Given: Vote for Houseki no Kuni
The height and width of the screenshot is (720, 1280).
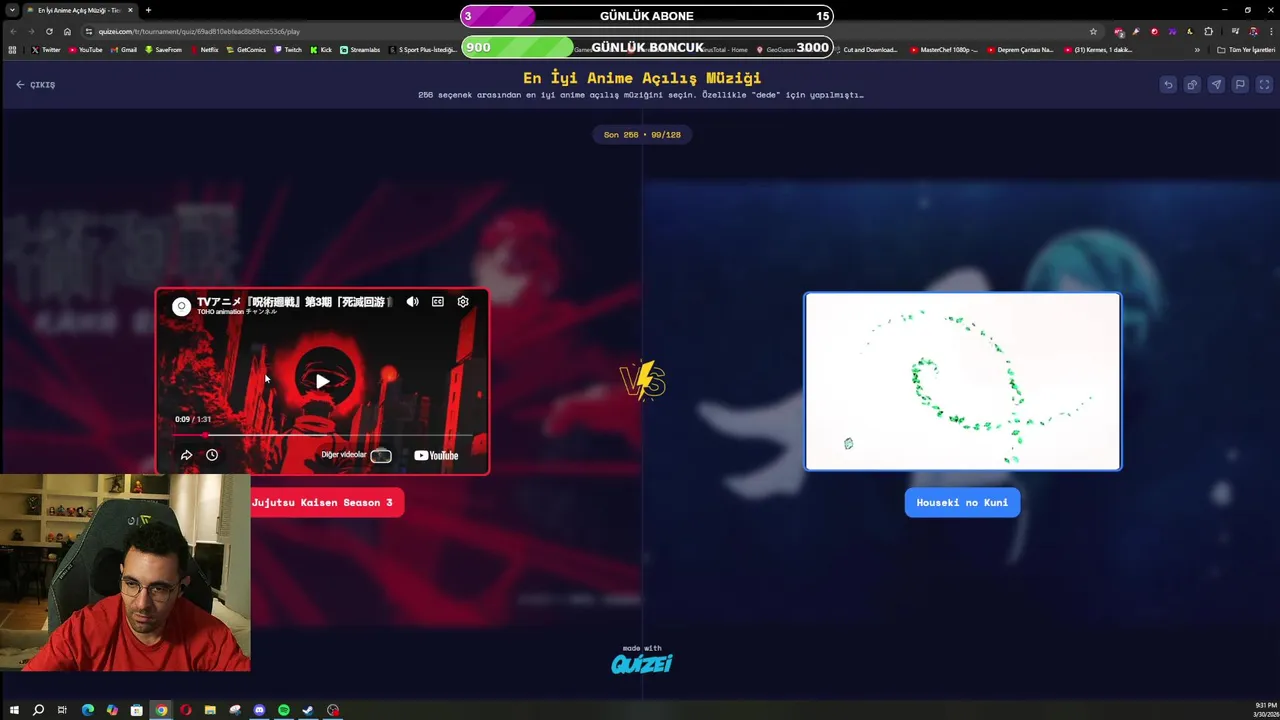Looking at the screenshot, I should coord(962,503).
